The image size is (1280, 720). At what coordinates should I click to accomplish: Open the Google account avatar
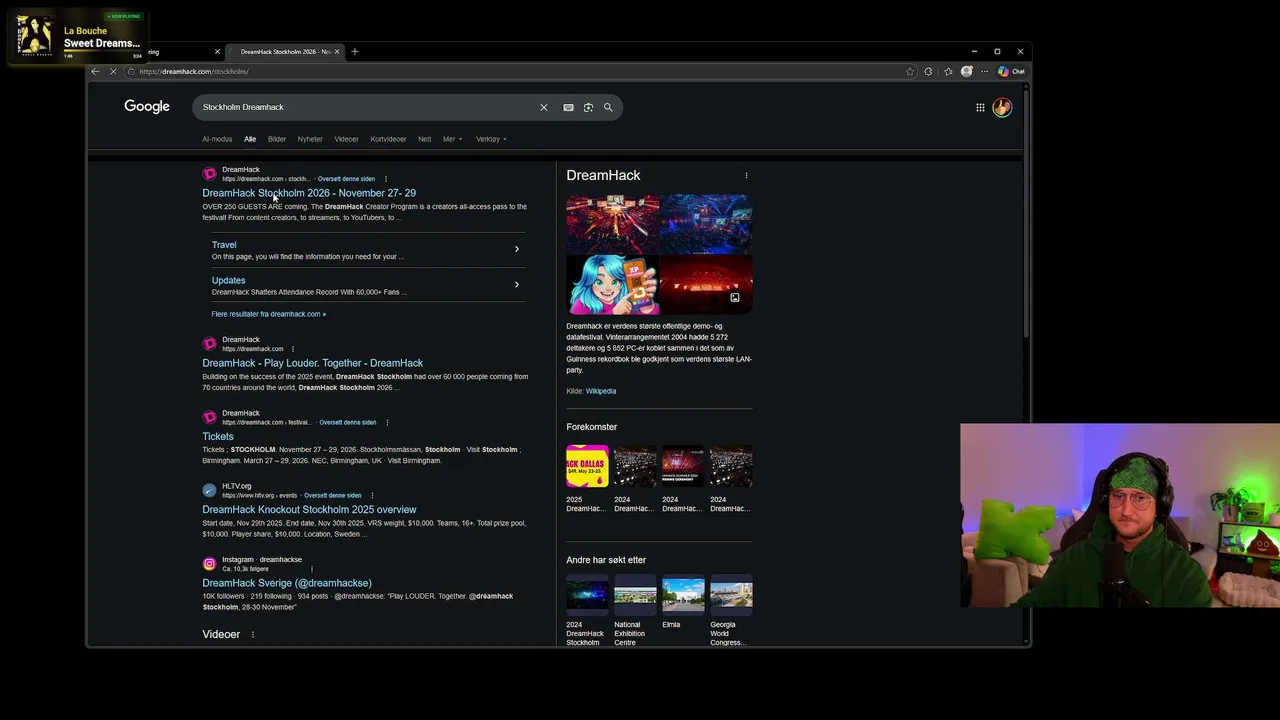1002,107
